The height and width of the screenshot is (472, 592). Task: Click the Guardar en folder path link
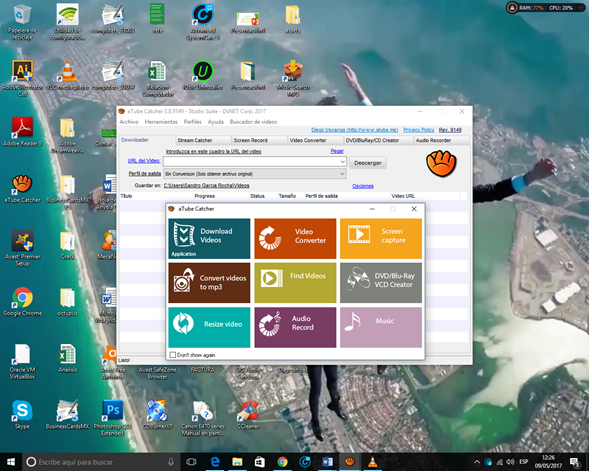point(207,186)
